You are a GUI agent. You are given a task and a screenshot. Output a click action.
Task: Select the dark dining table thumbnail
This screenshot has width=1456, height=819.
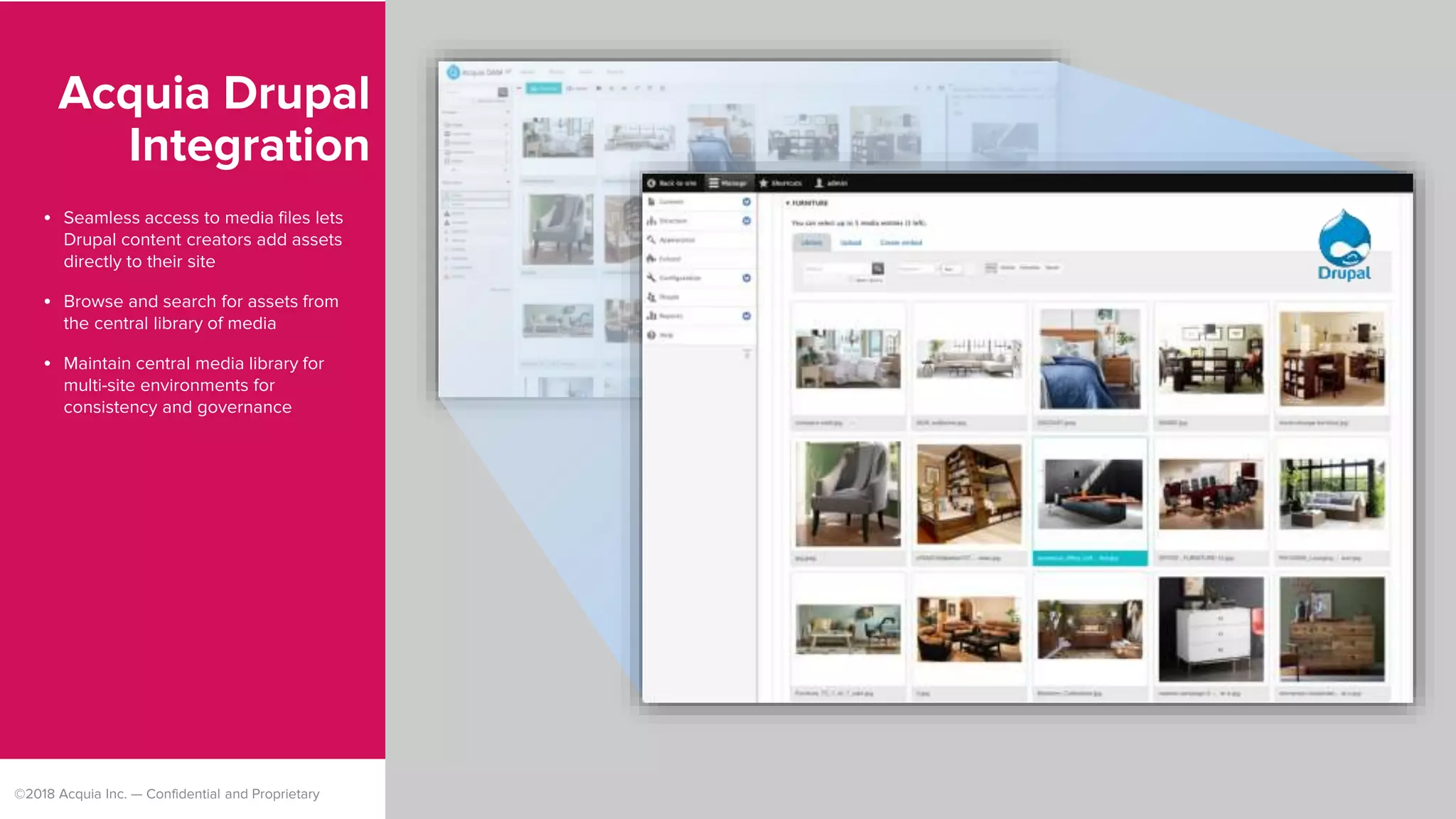[1211, 358]
